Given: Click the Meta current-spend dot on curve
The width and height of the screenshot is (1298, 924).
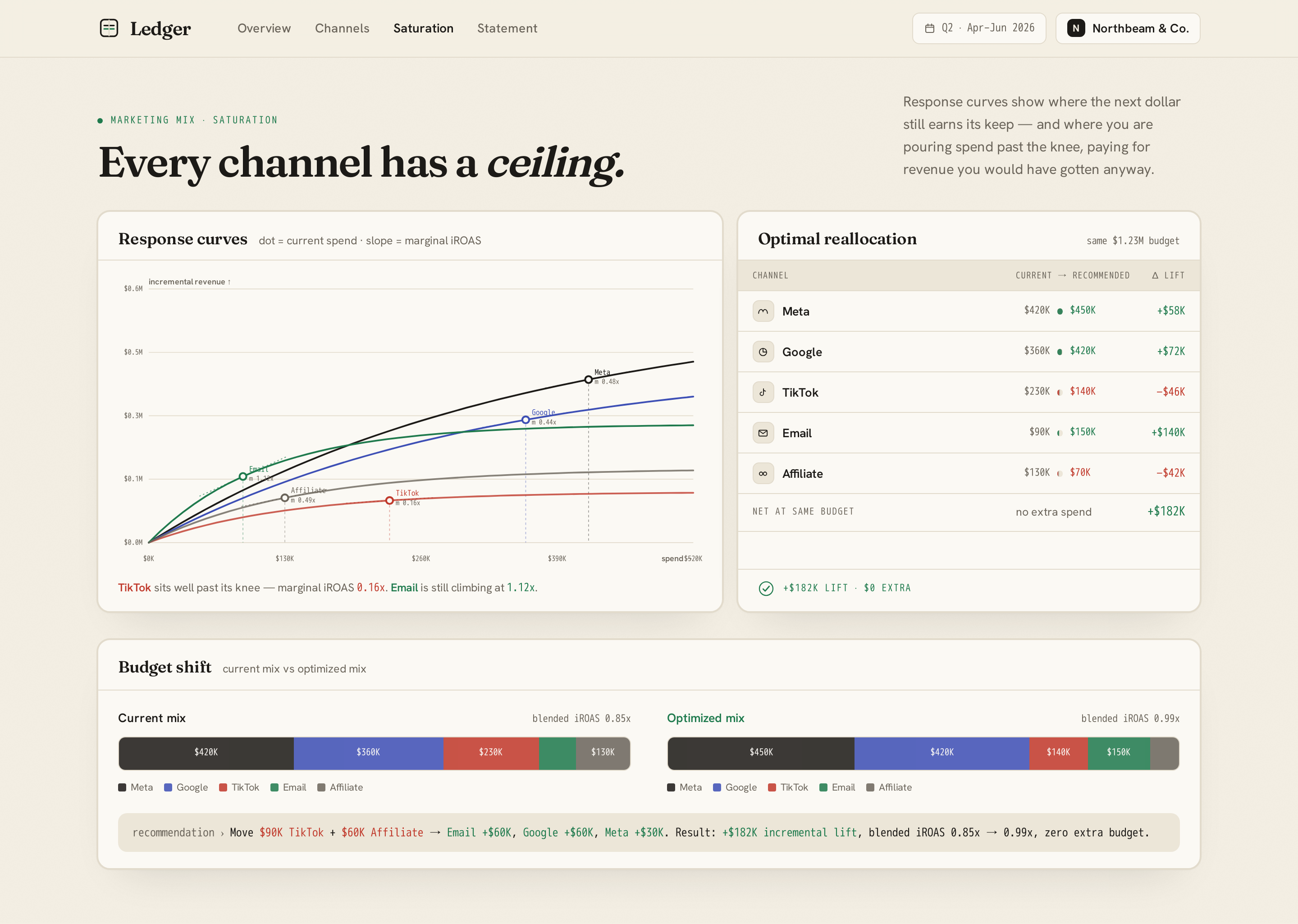Looking at the screenshot, I should [588, 380].
